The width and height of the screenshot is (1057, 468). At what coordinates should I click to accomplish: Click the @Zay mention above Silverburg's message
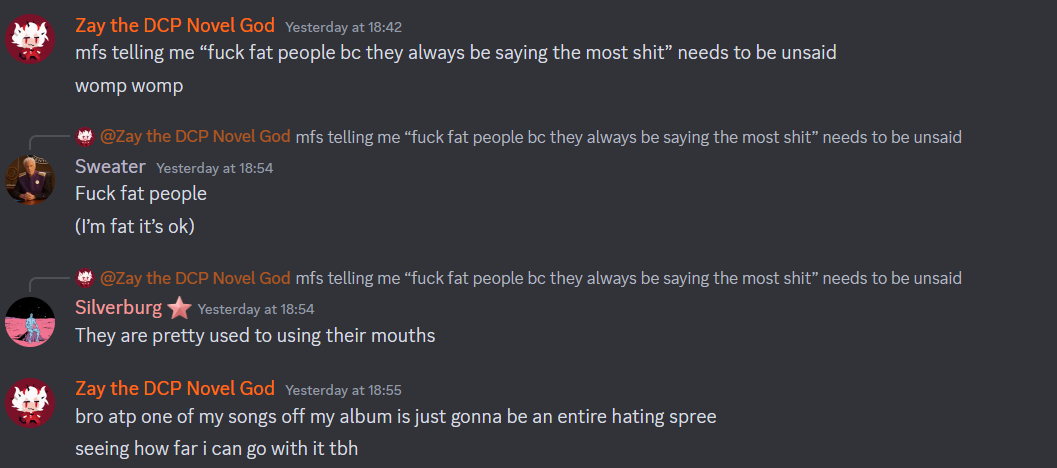pyautogui.click(x=196, y=278)
